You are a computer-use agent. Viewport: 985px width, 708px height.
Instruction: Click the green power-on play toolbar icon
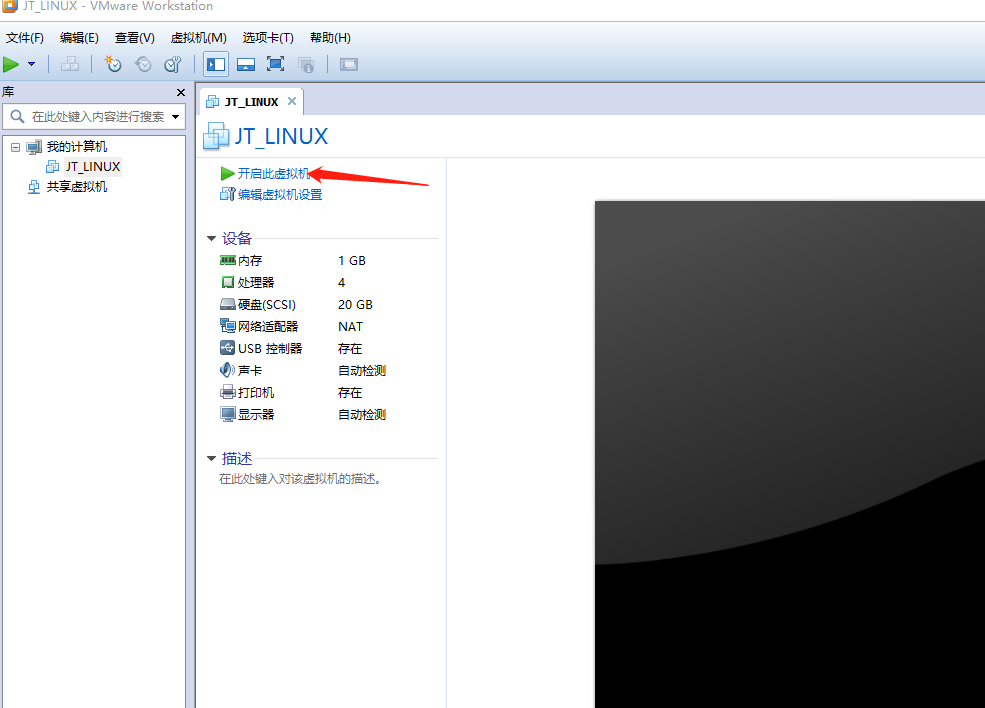tap(11, 64)
